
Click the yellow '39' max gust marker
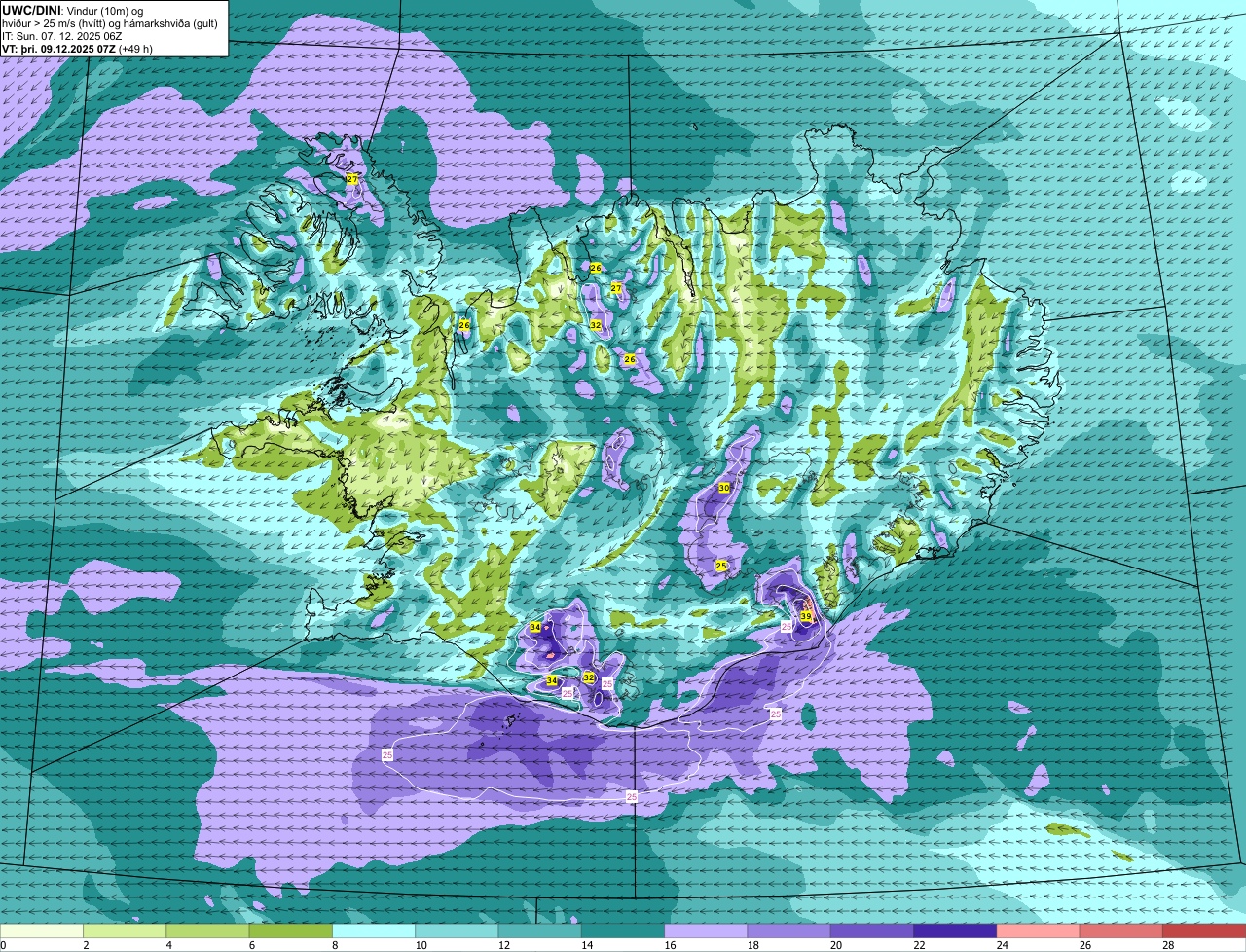click(x=806, y=616)
